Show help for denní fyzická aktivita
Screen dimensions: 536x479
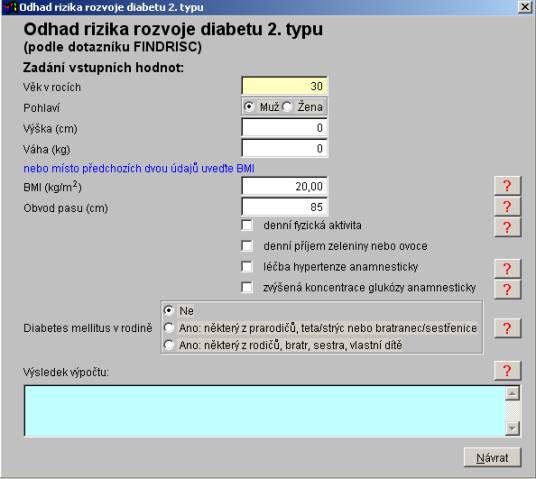[x=508, y=227]
